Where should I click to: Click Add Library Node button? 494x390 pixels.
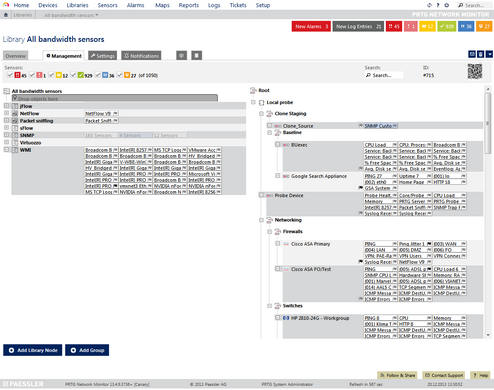point(33,350)
